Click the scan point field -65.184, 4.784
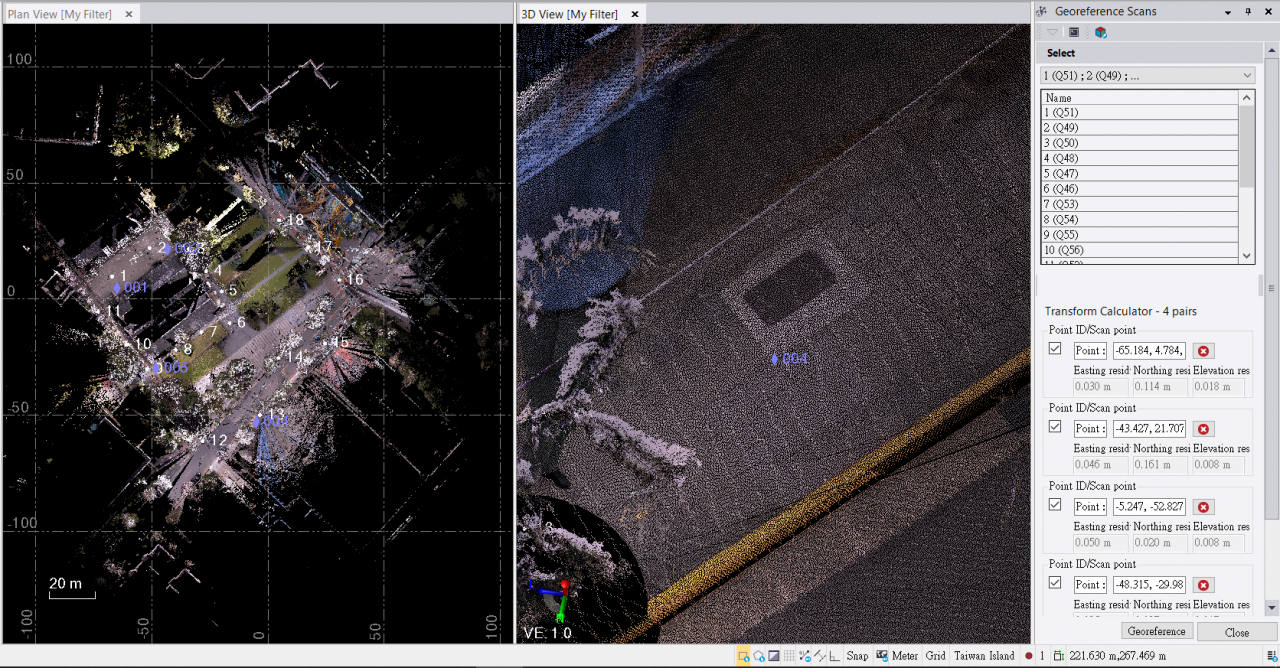 (1149, 351)
